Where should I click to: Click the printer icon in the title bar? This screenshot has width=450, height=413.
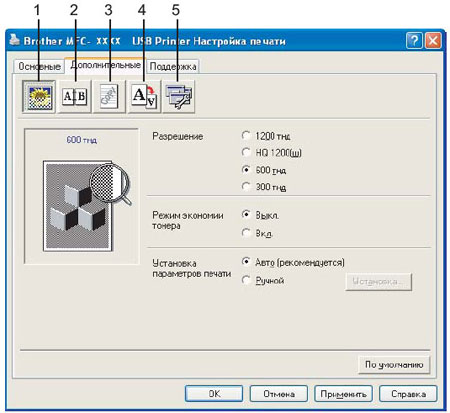(14, 40)
